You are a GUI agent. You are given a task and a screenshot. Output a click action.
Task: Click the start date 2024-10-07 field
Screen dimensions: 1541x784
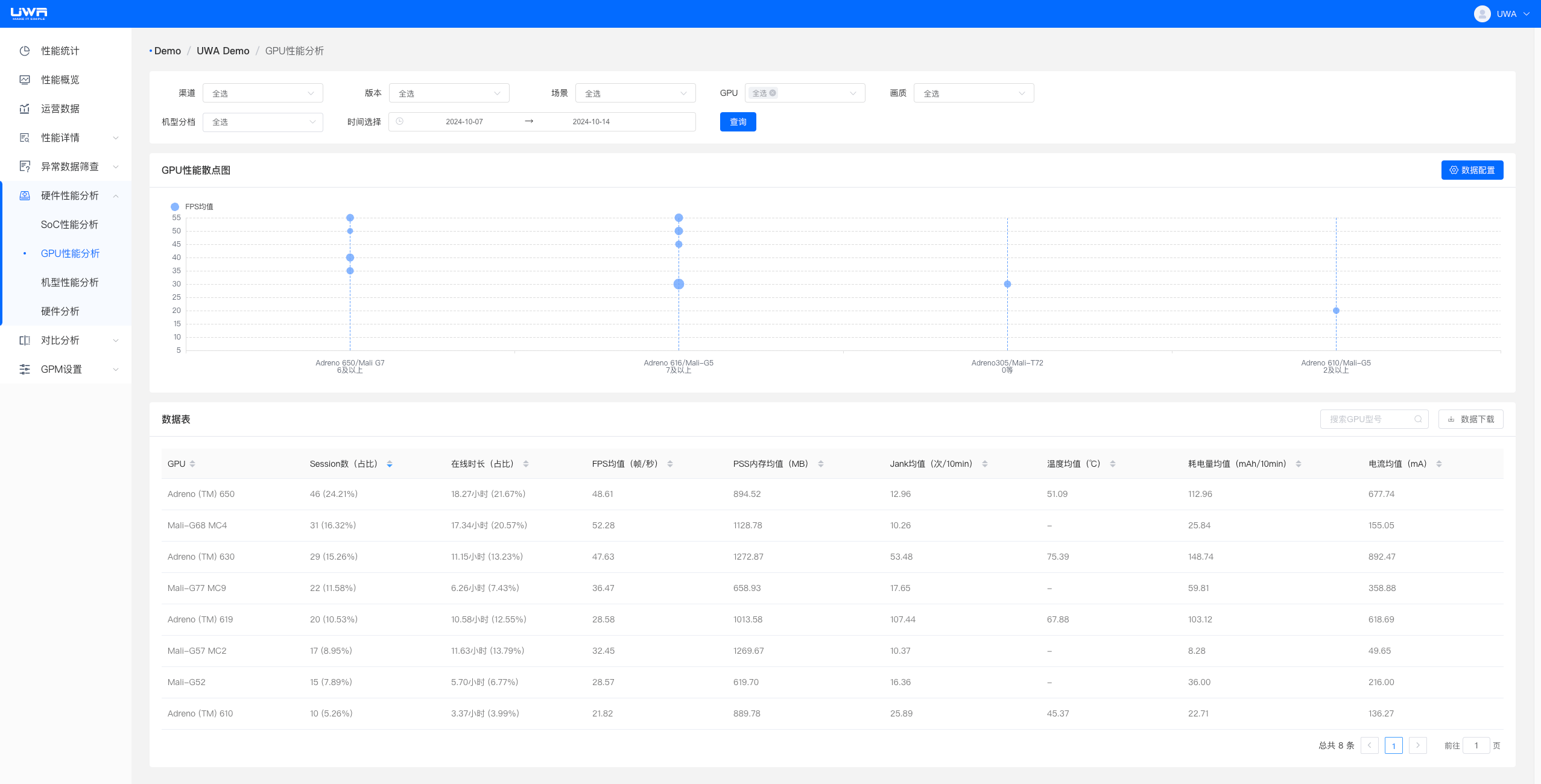tap(464, 122)
